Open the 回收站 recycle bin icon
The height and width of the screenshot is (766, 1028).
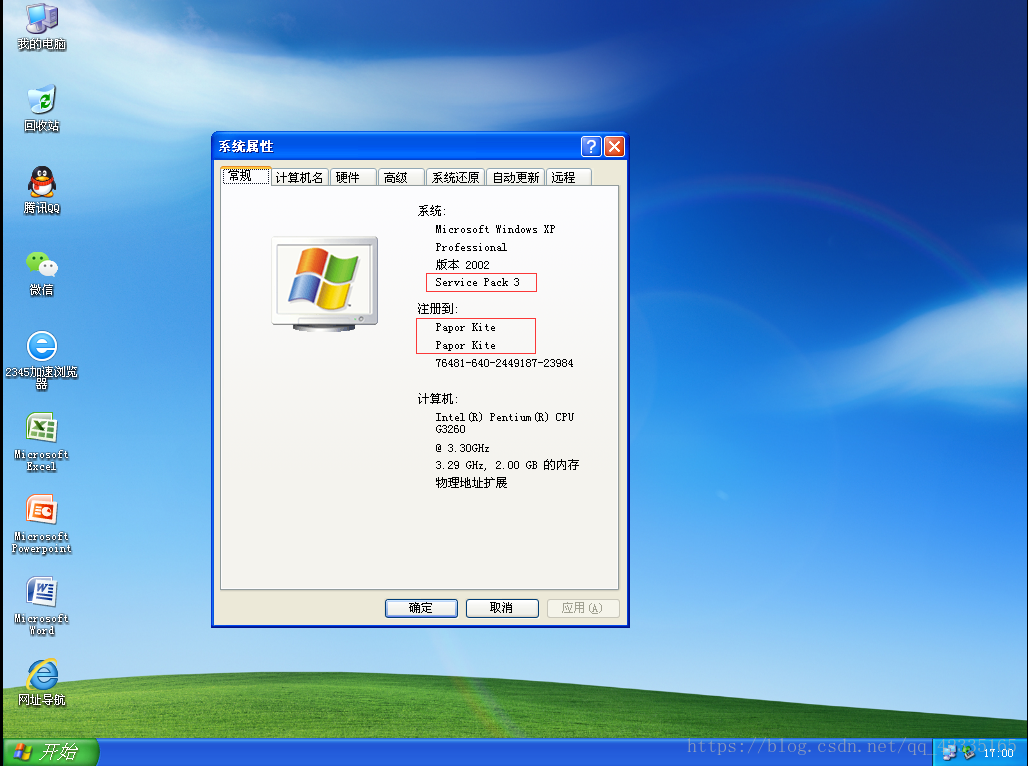[41, 100]
